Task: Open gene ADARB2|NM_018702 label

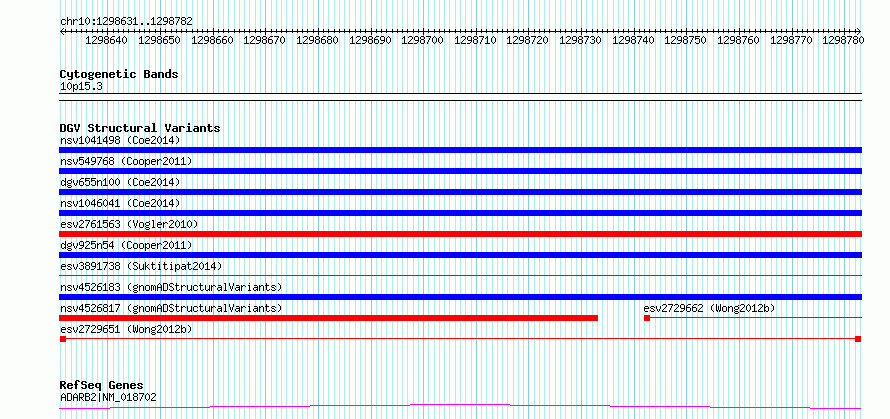Action: (108, 398)
